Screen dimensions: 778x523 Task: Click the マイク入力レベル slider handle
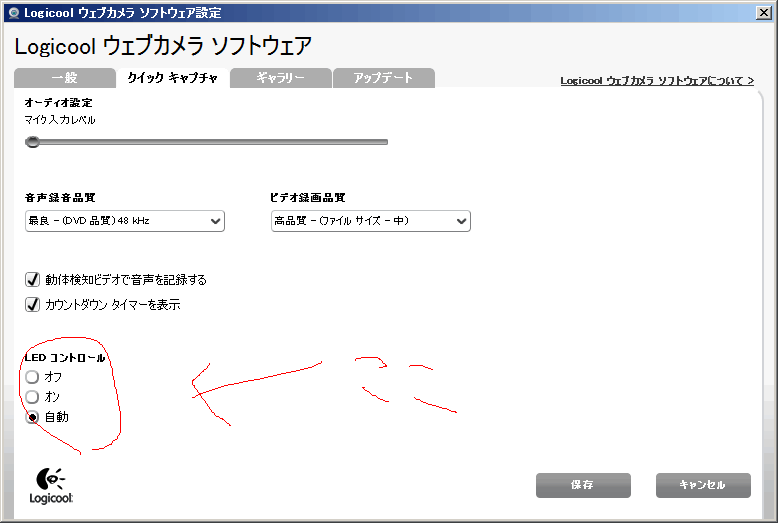pyautogui.click(x=32, y=142)
